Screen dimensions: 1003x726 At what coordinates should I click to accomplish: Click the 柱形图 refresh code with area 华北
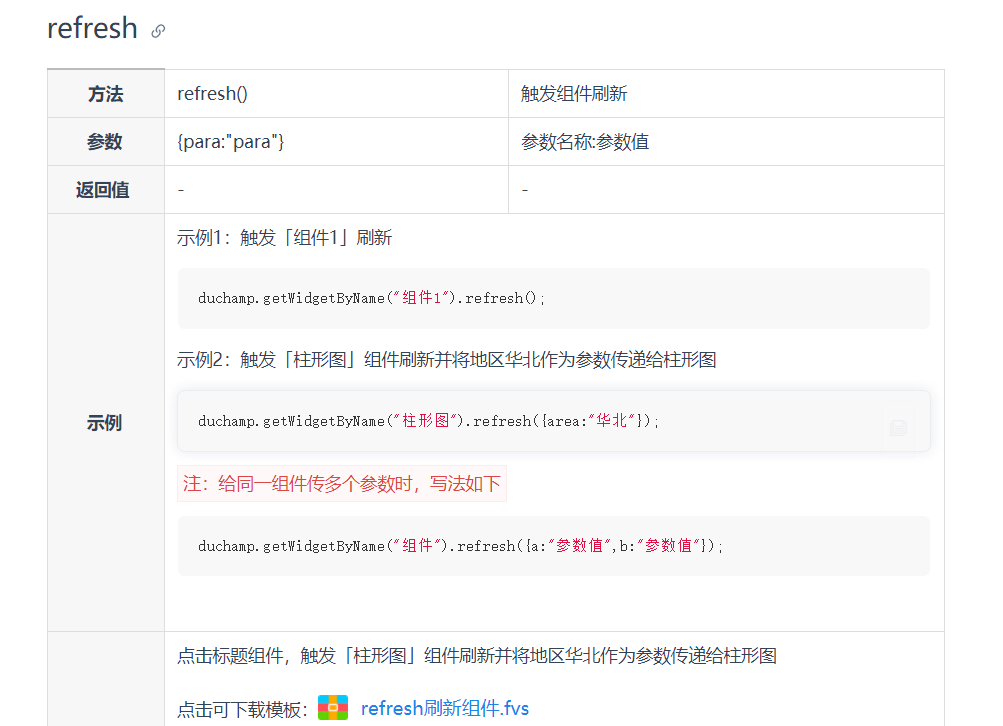pos(428,421)
